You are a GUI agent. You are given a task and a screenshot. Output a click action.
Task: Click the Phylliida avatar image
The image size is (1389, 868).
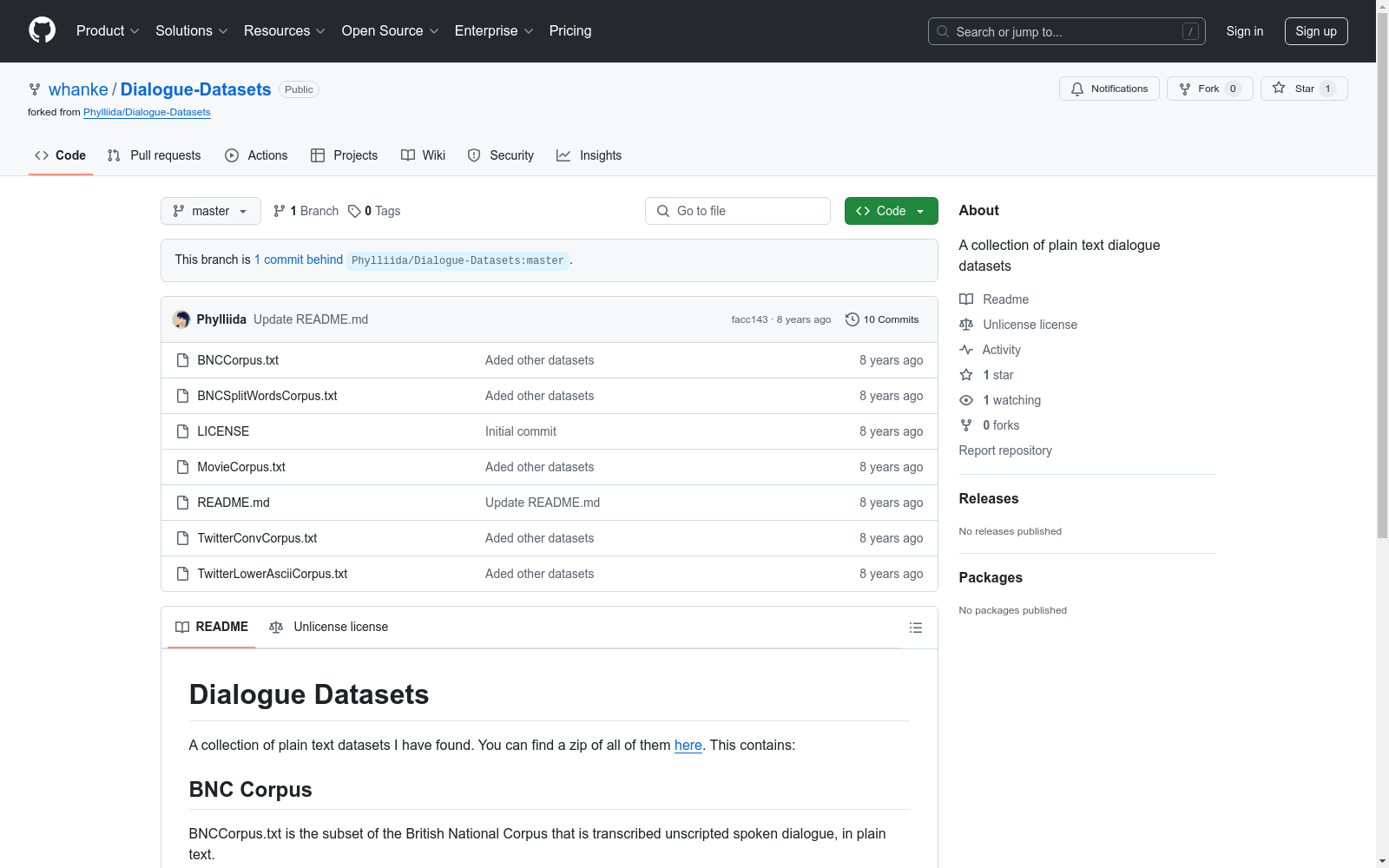[181, 319]
